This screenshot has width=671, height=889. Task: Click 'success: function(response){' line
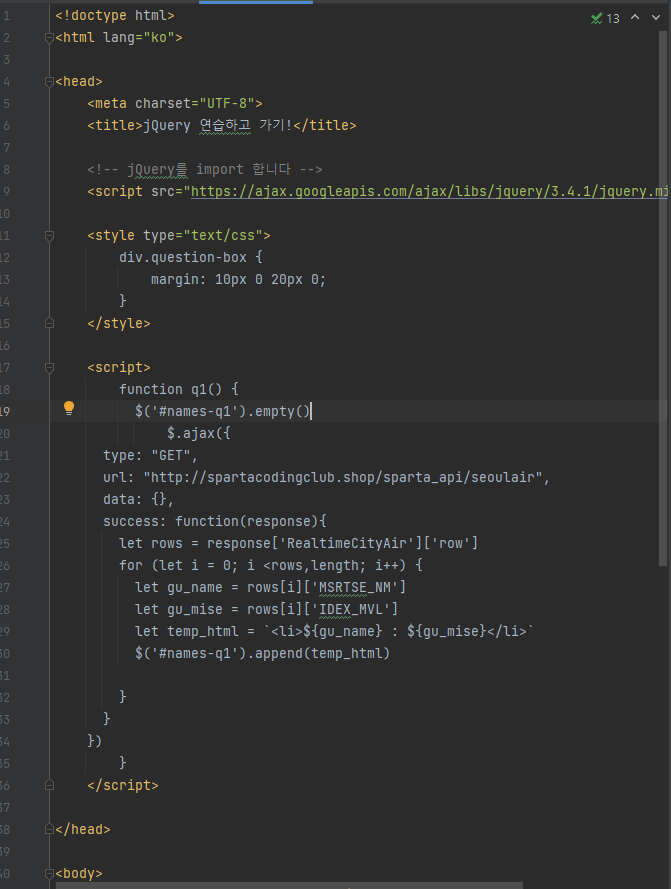click(x=215, y=522)
